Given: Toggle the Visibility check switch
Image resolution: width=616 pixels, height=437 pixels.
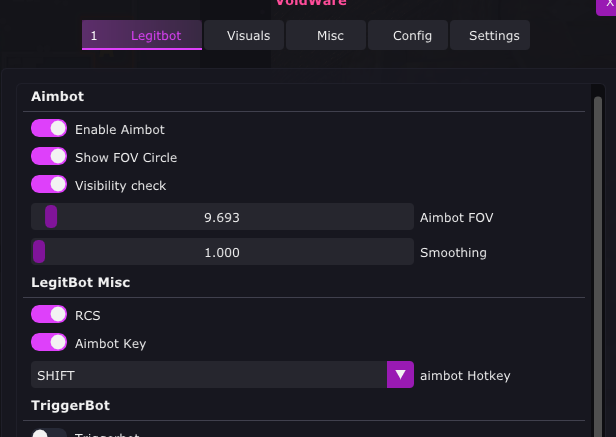Looking at the screenshot, I should 49,185.
